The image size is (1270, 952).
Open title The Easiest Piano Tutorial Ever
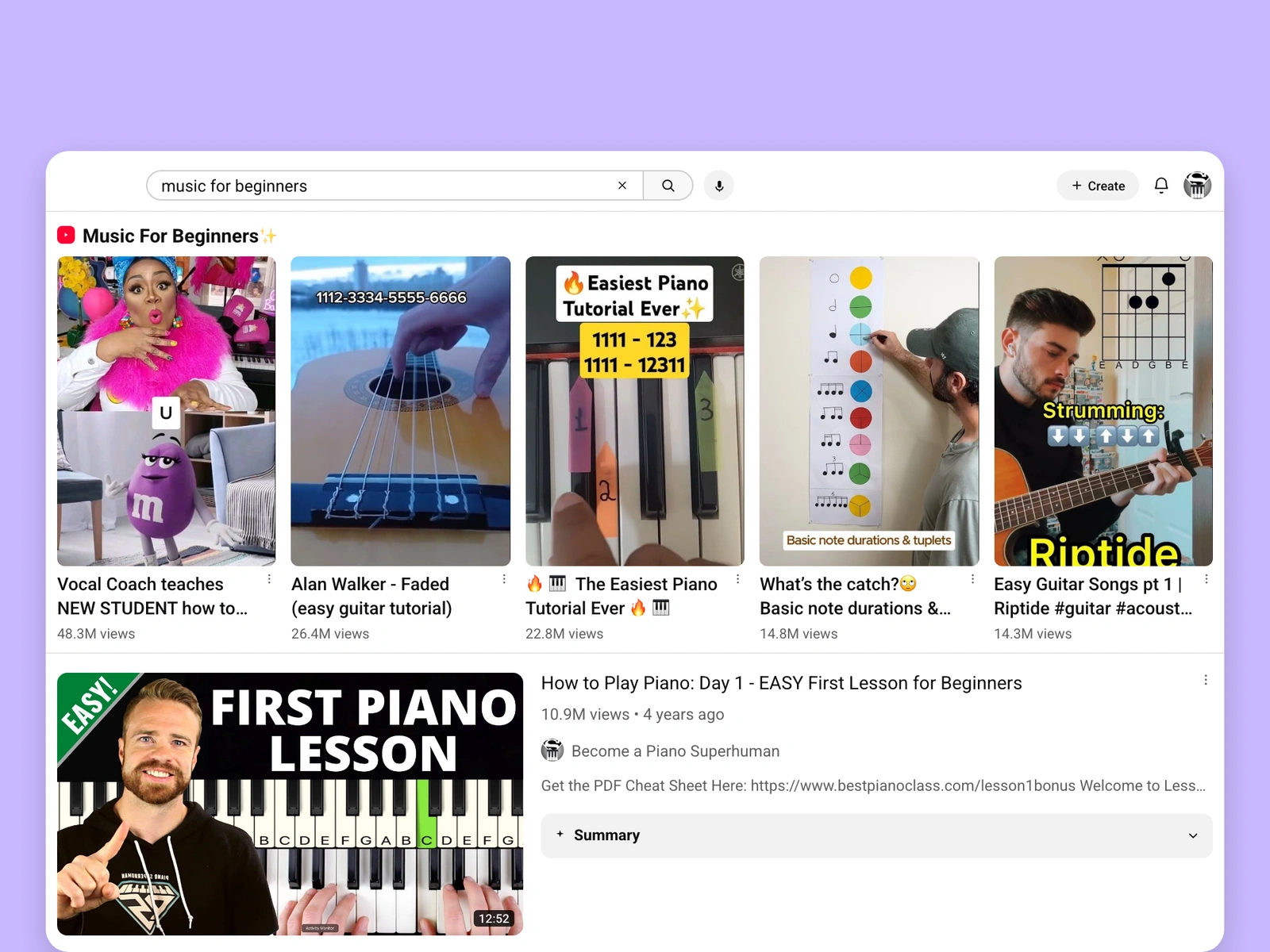coord(622,596)
